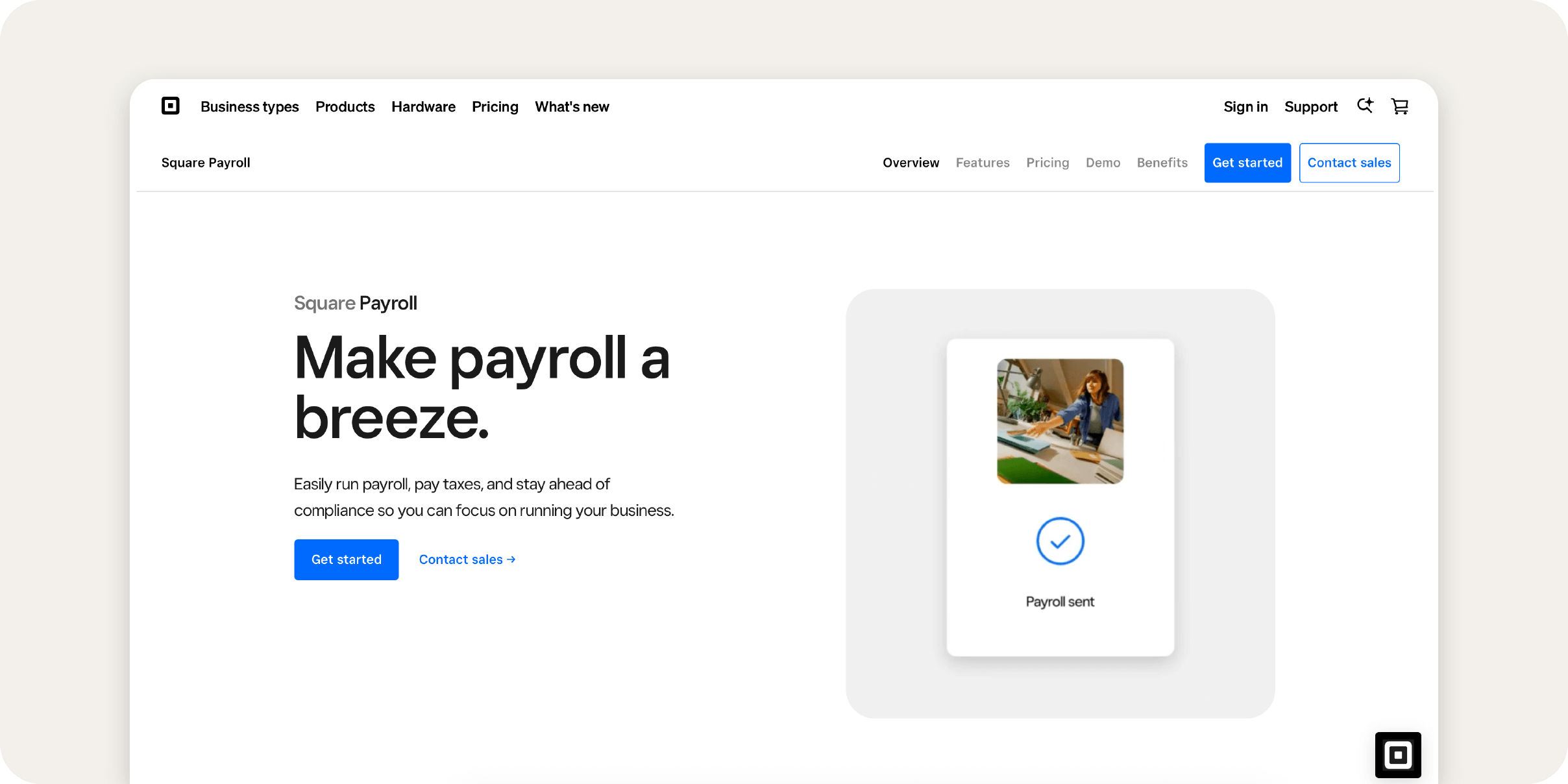
Task: Select the Demo tab
Action: 1103,163
